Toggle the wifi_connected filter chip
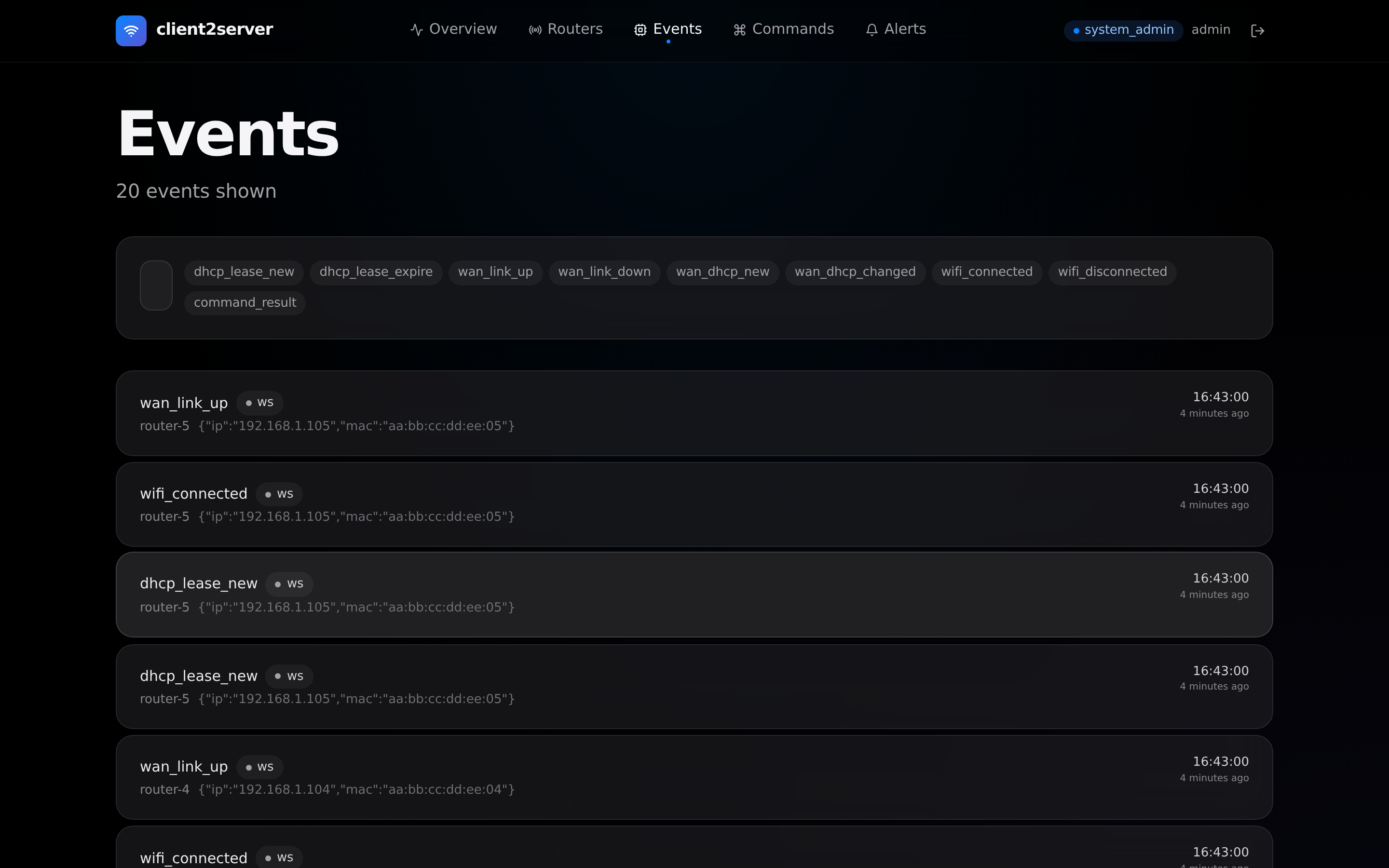The image size is (1389, 868). [987, 272]
